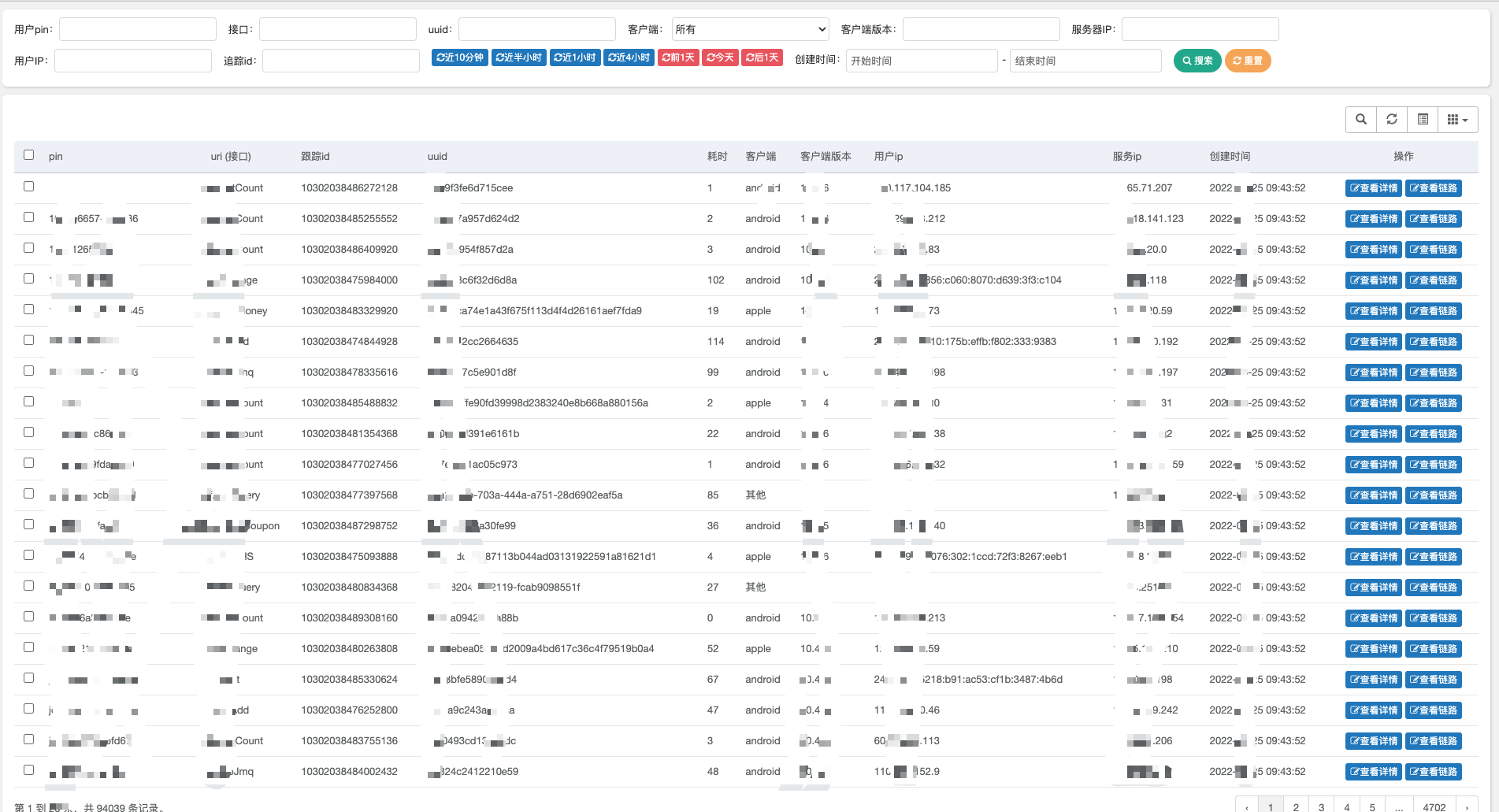Screen dimensions: 1499x812
Task: Select all rows via header checkbox
Action: click(29, 155)
